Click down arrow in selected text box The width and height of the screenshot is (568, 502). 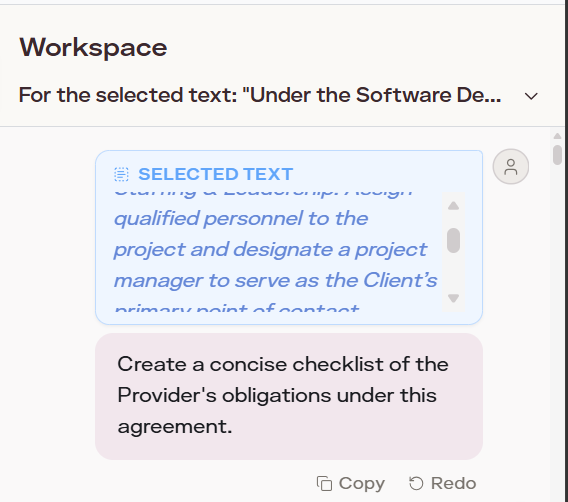[x=454, y=298]
